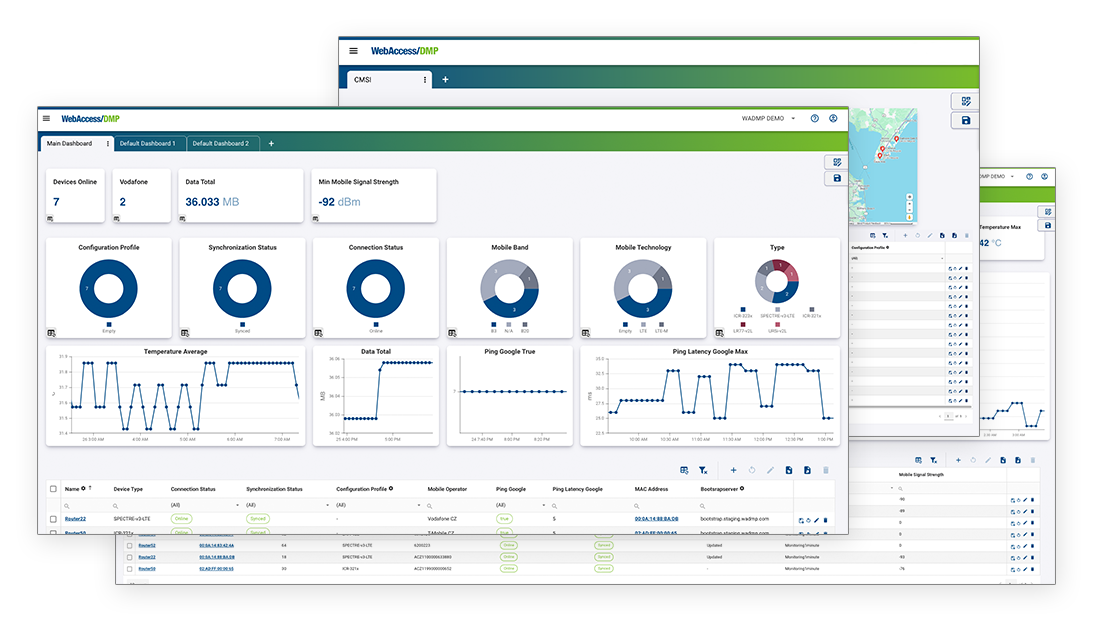Click the edit dashboard widgets icon in front window
Image resolution: width=1097 pixels, height=620 pixels.
pyautogui.click(x=837, y=162)
